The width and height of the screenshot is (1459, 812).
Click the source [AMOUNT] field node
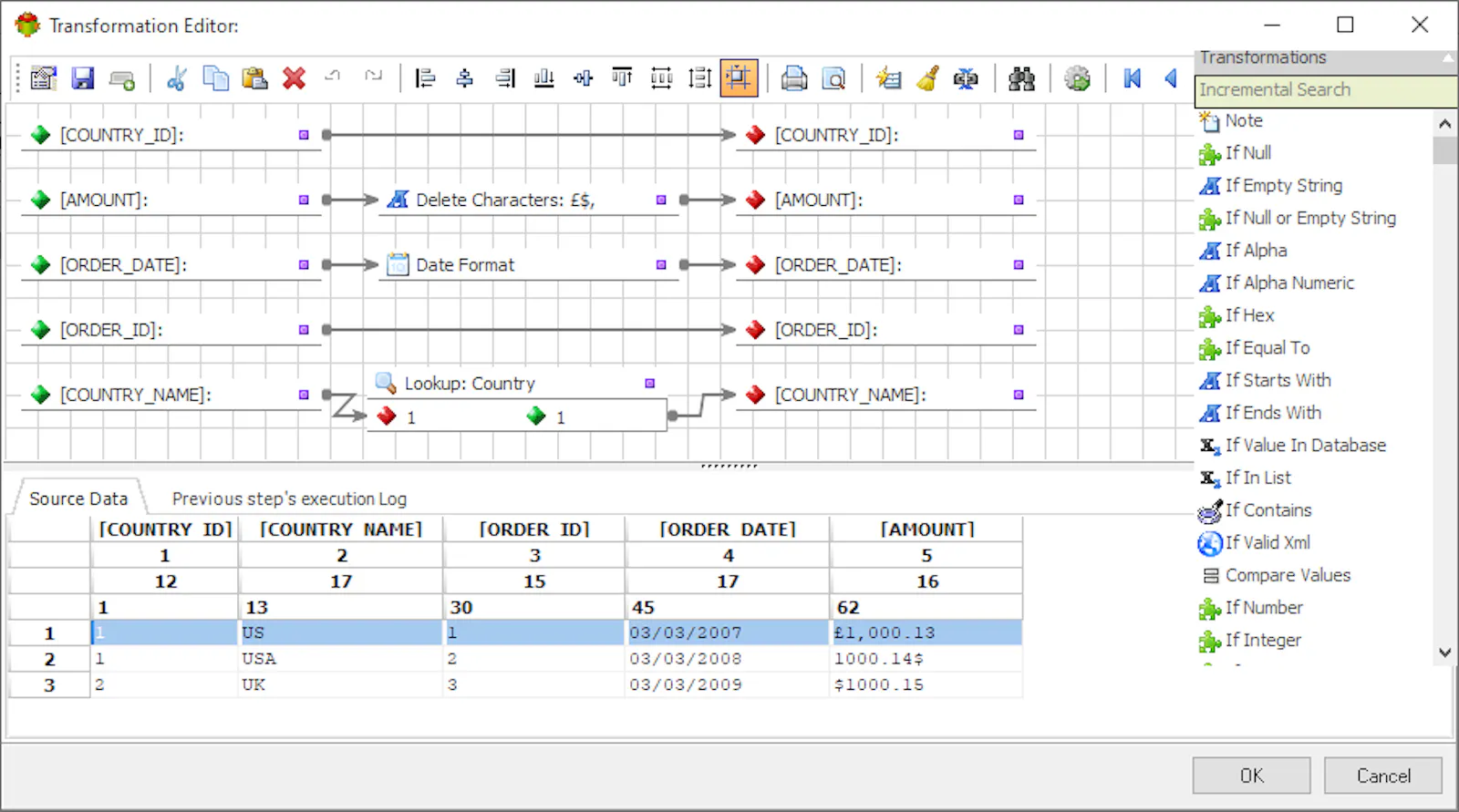[171, 200]
